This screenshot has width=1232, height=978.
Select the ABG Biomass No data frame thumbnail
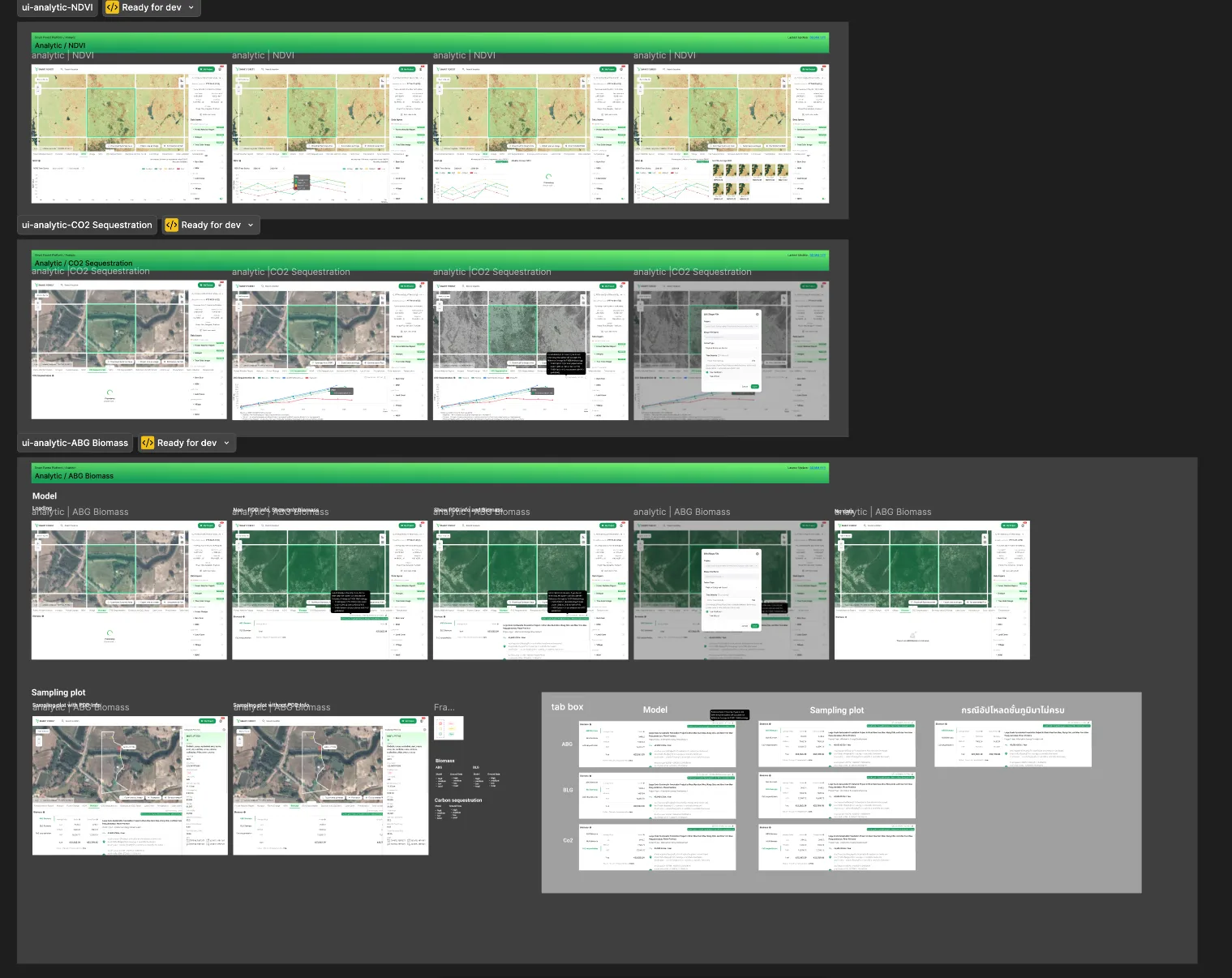coord(932,590)
